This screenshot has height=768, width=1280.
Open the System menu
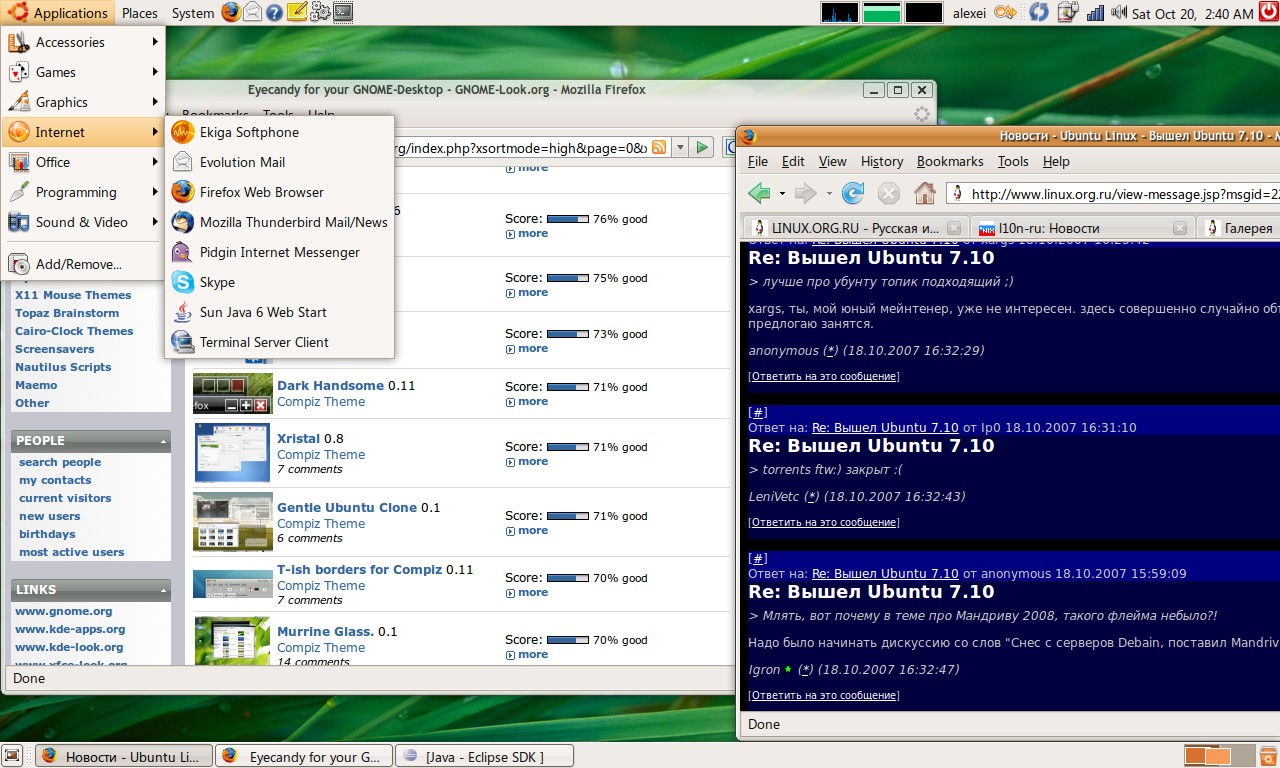(x=192, y=13)
